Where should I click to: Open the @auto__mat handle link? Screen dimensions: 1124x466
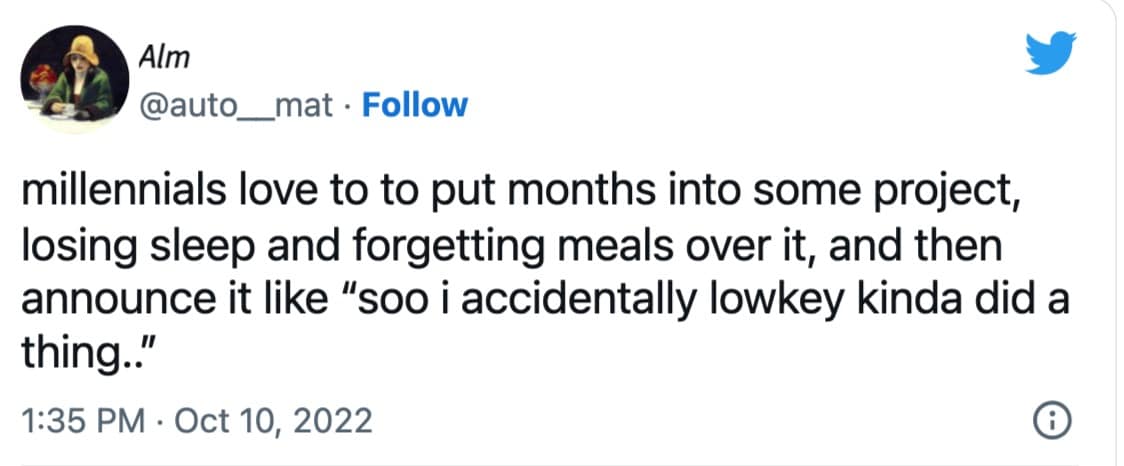coord(239,104)
